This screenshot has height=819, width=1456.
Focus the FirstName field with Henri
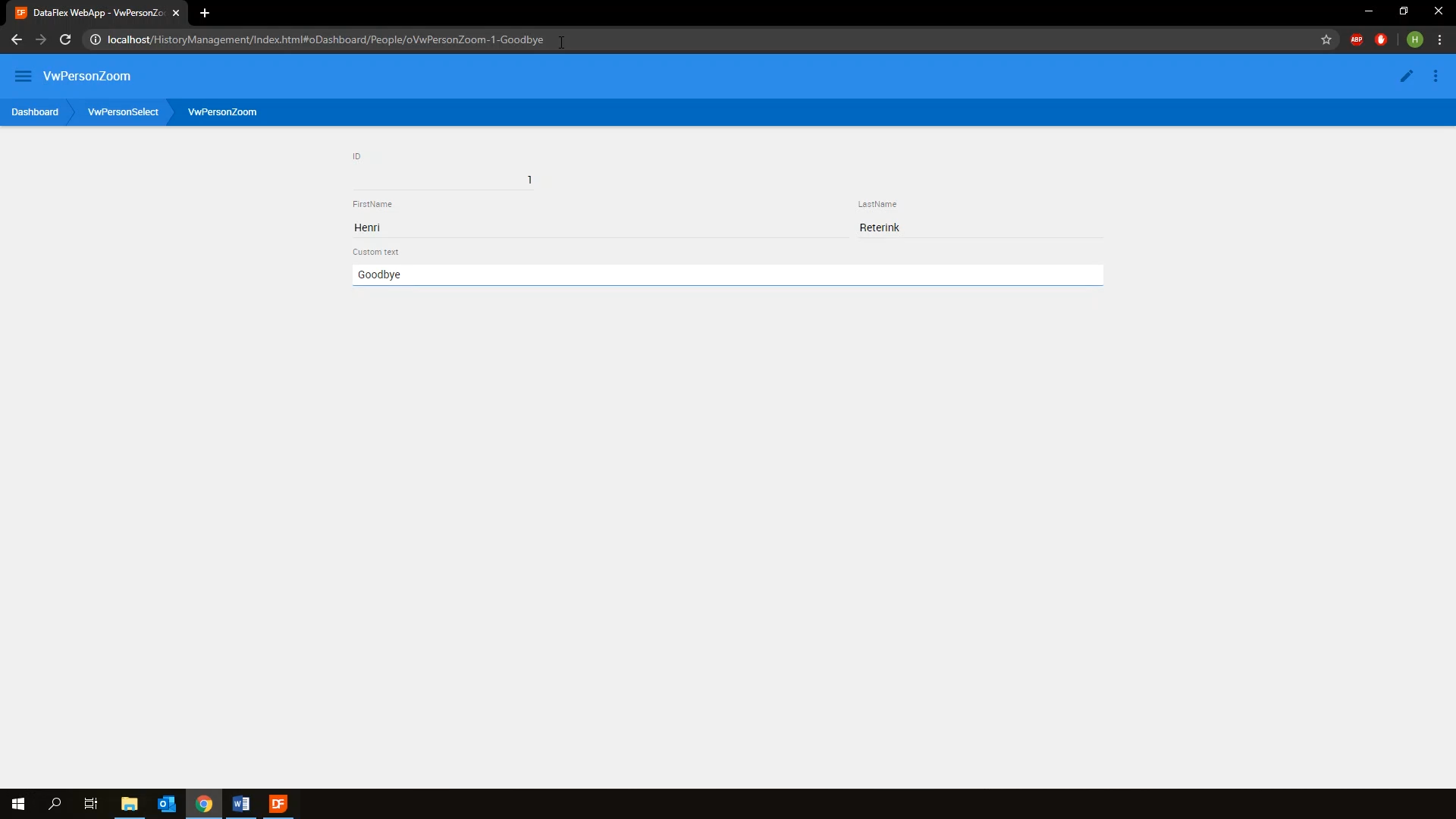pos(599,227)
